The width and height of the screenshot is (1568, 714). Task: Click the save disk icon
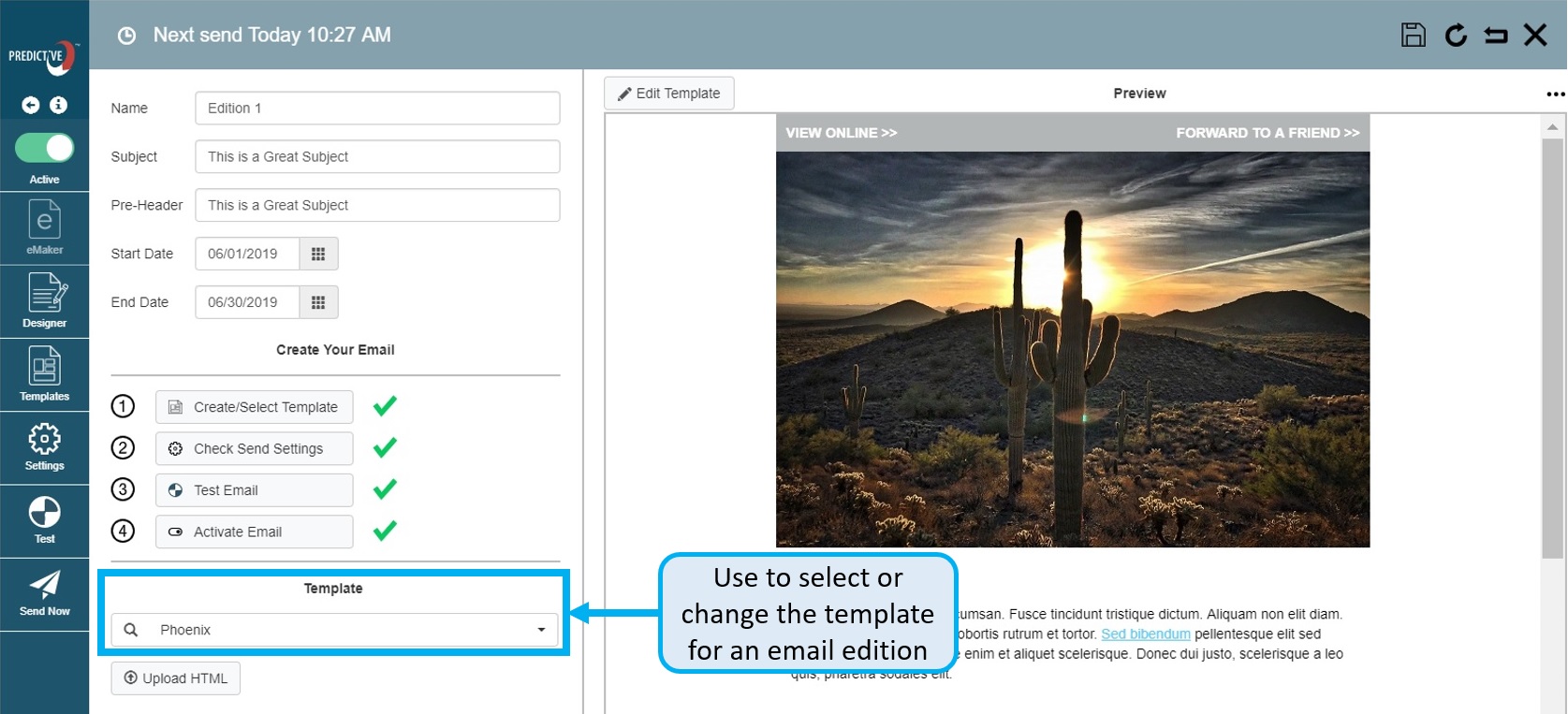pyautogui.click(x=1413, y=36)
